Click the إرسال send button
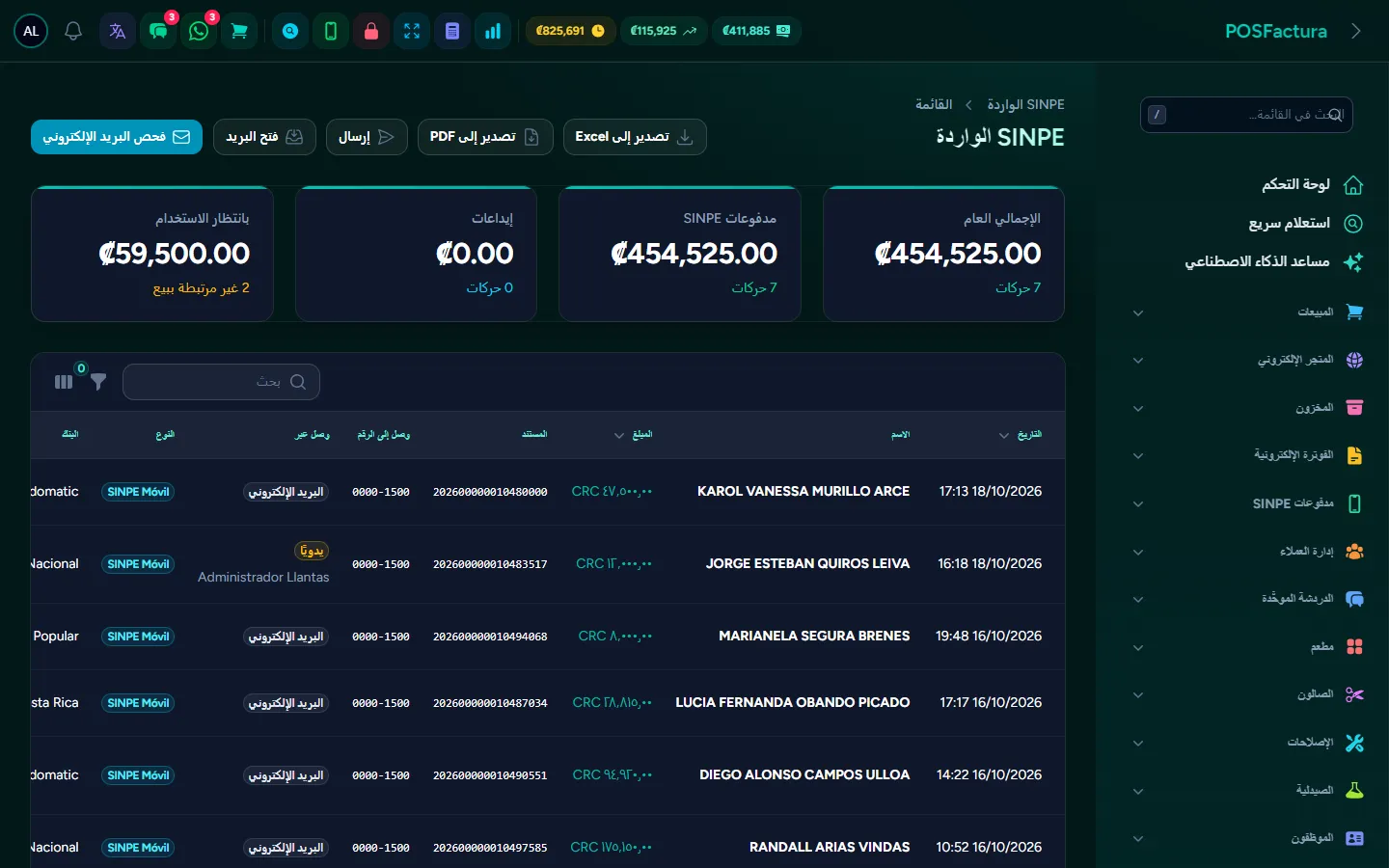The height and width of the screenshot is (868, 1389). [x=367, y=137]
